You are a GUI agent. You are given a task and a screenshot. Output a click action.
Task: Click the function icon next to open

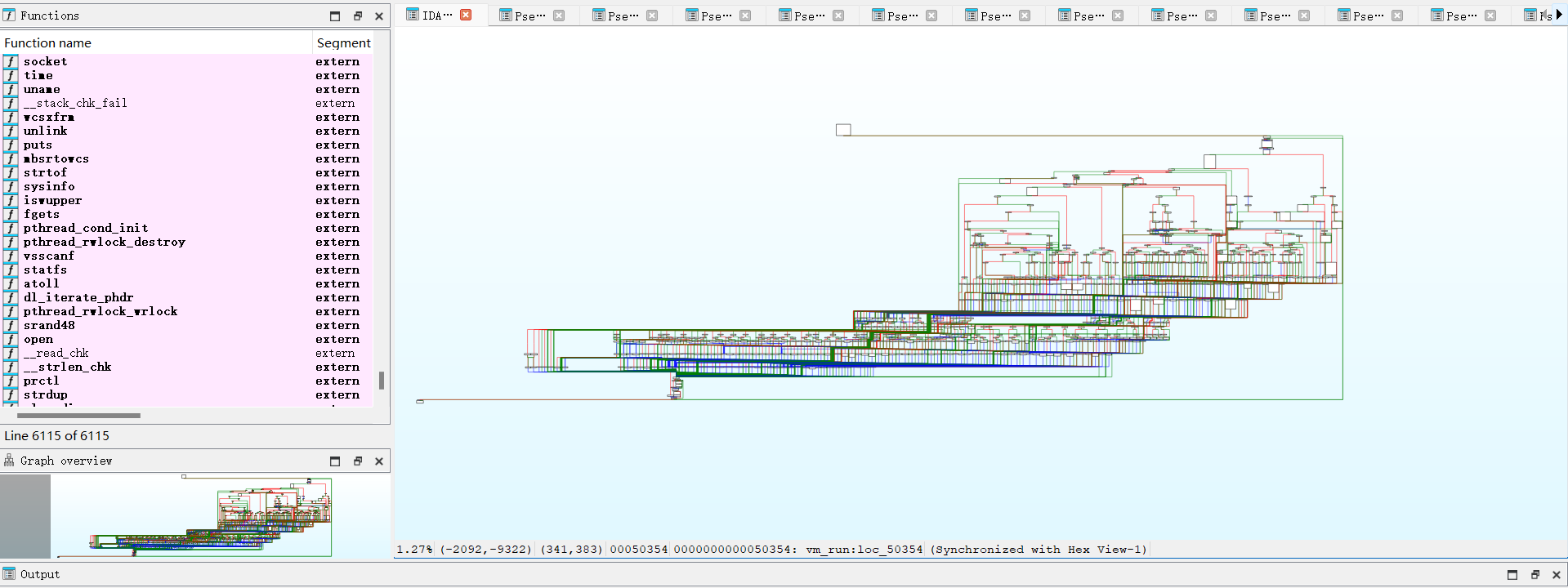[11, 339]
